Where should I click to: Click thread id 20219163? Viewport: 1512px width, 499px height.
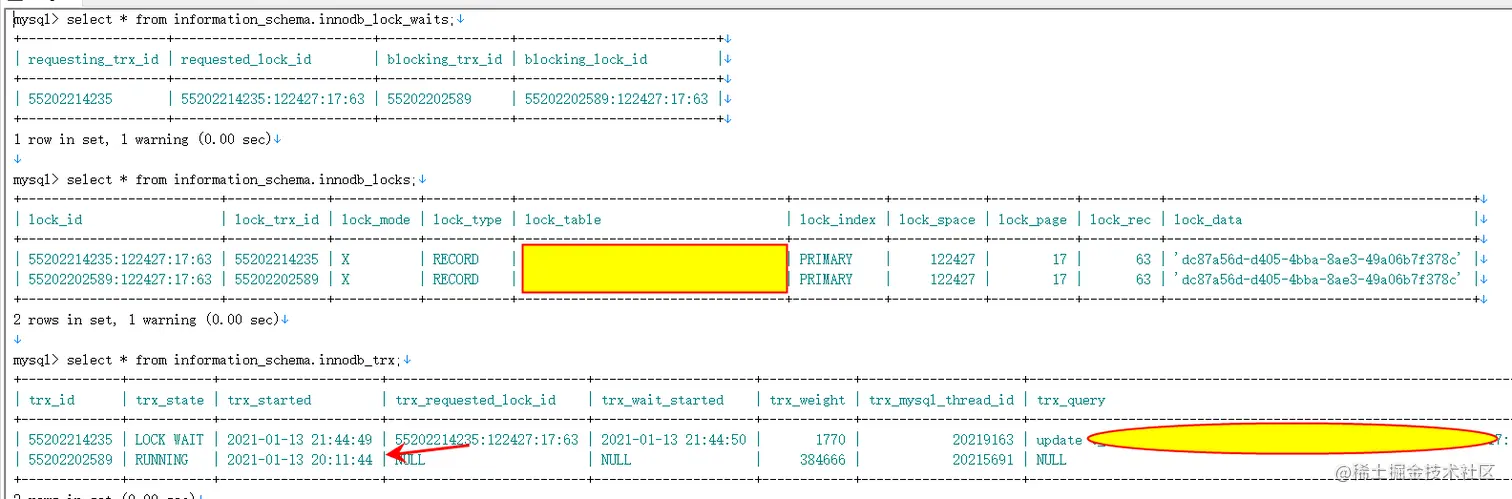(x=983, y=439)
